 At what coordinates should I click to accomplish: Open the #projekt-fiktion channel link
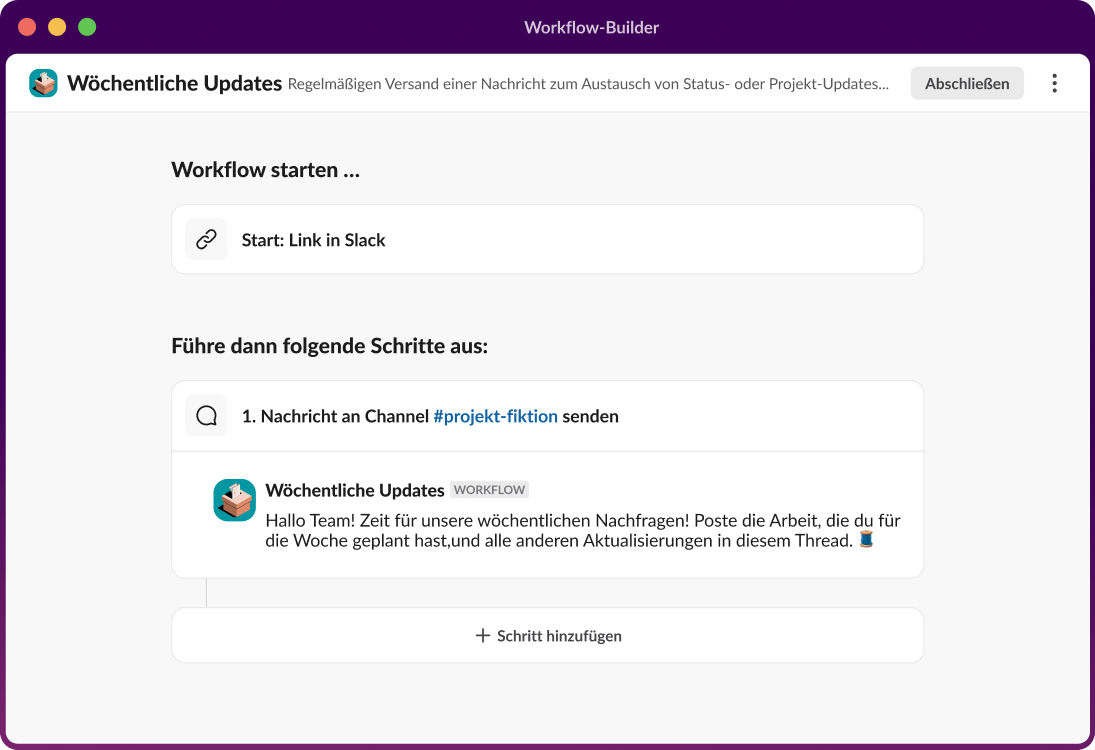click(498, 416)
